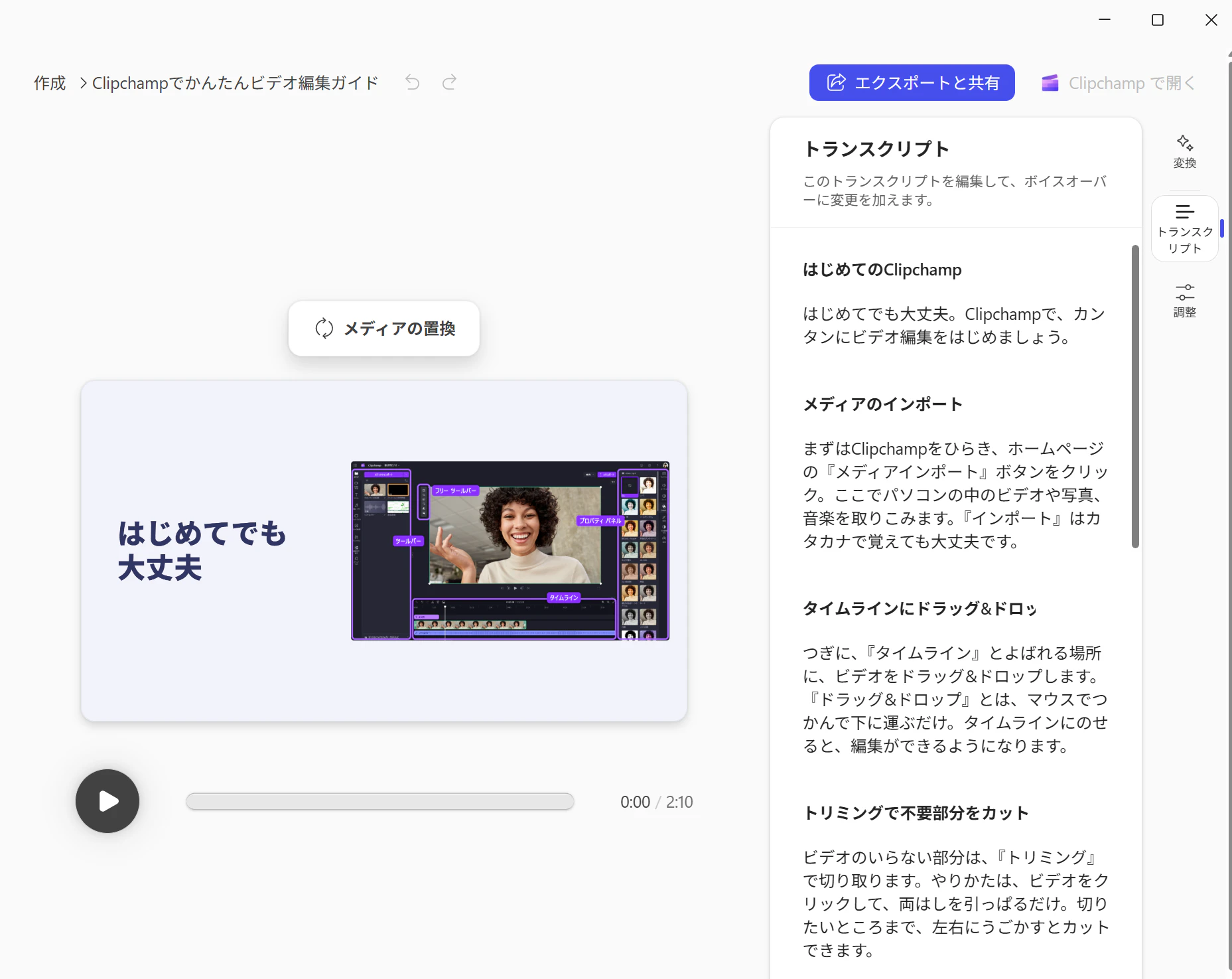This screenshot has height=979, width=1232.
Task: Click the transcript panel scrollbar
Action: pos(1135,396)
